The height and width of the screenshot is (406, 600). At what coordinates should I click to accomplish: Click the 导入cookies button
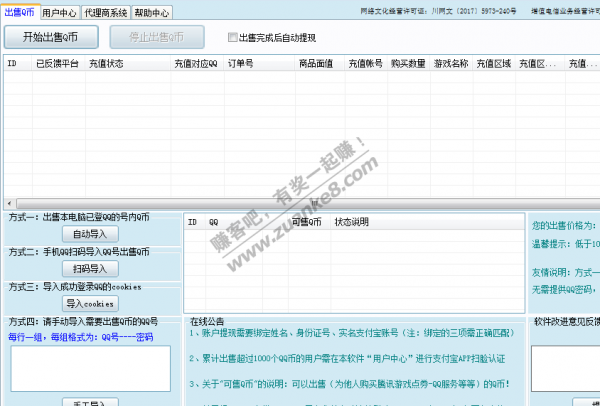90,304
